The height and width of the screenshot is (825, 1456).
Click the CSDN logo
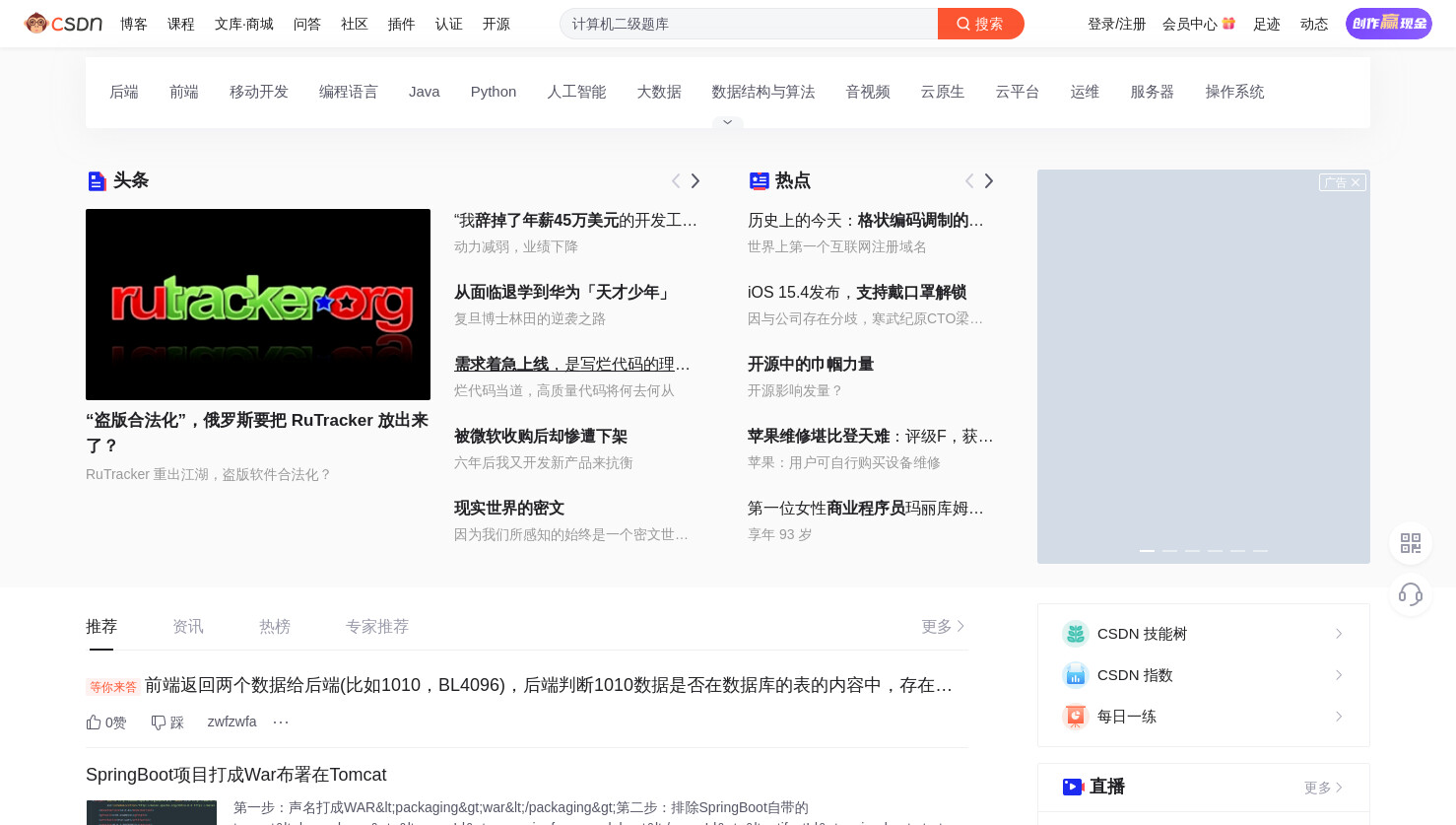tap(64, 23)
